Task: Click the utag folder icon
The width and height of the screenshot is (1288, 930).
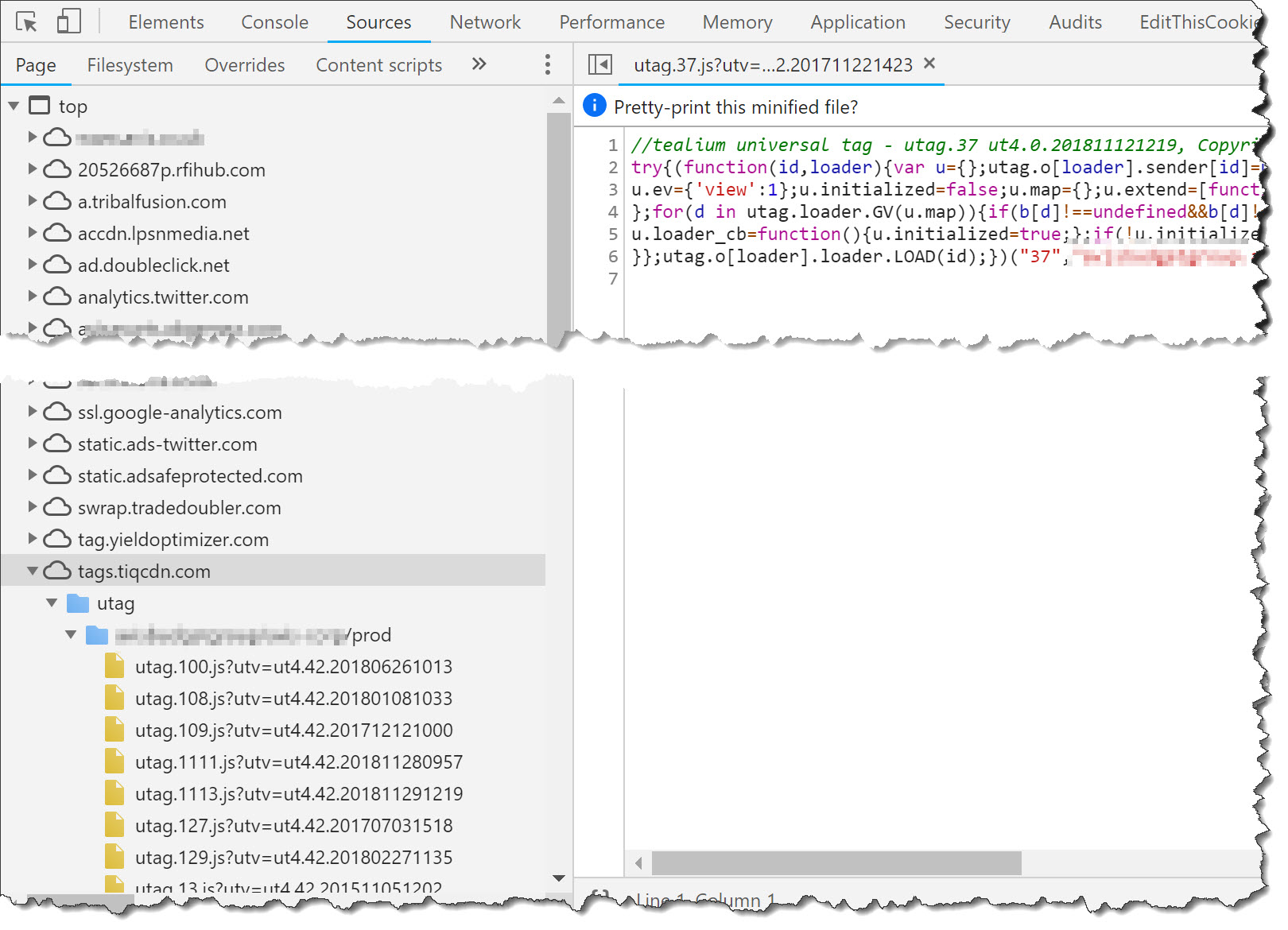Action: point(78,603)
